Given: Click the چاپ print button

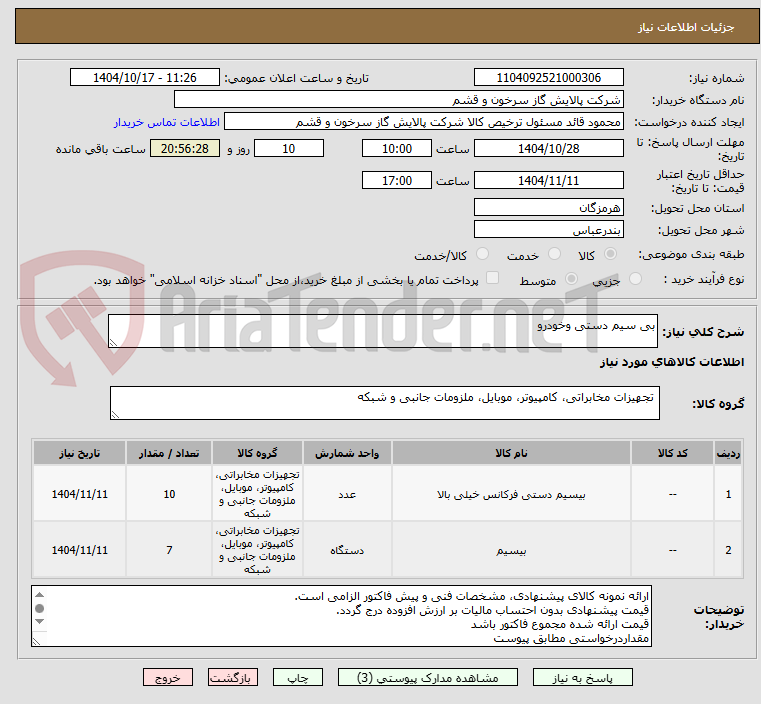Looking at the screenshot, I should pyautogui.click(x=298, y=677).
